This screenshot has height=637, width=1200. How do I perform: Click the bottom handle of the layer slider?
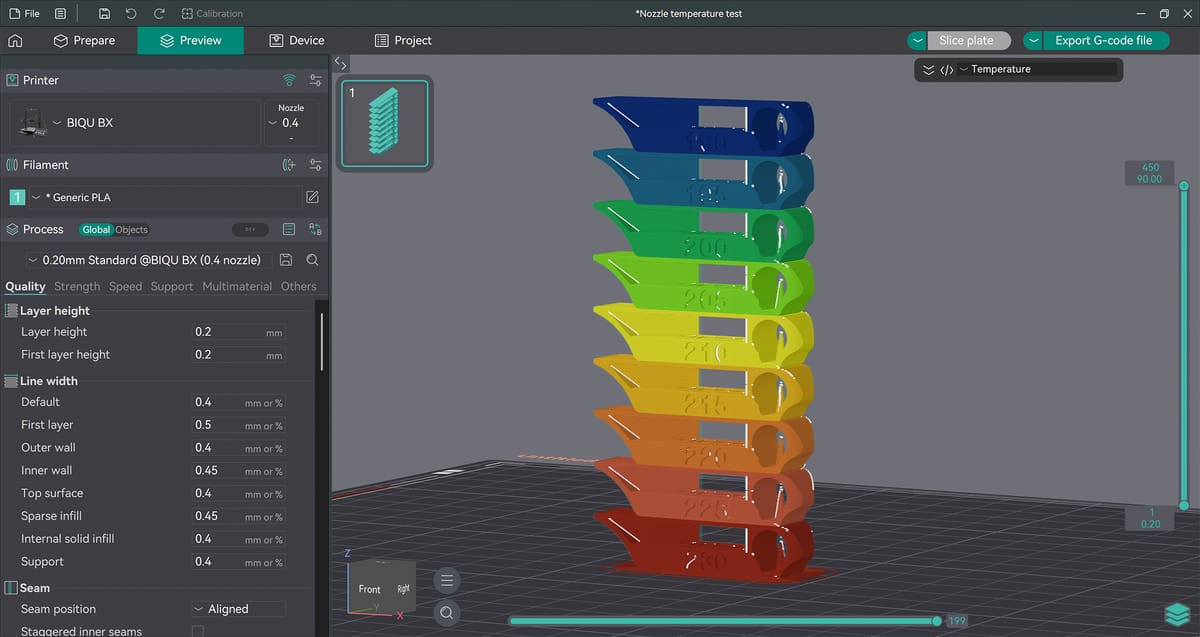[x=1184, y=507]
